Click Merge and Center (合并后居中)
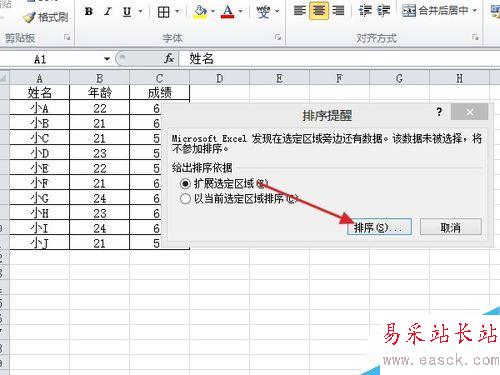The image size is (500, 375). [x=435, y=11]
